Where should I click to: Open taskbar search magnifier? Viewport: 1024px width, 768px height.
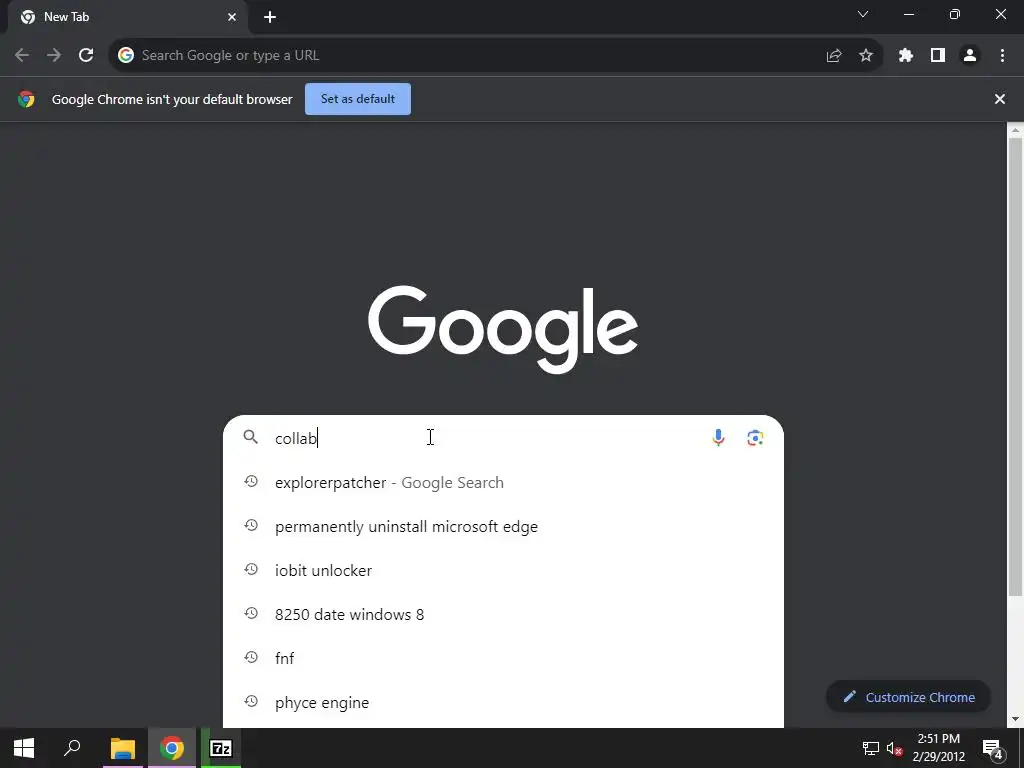click(x=72, y=748)
